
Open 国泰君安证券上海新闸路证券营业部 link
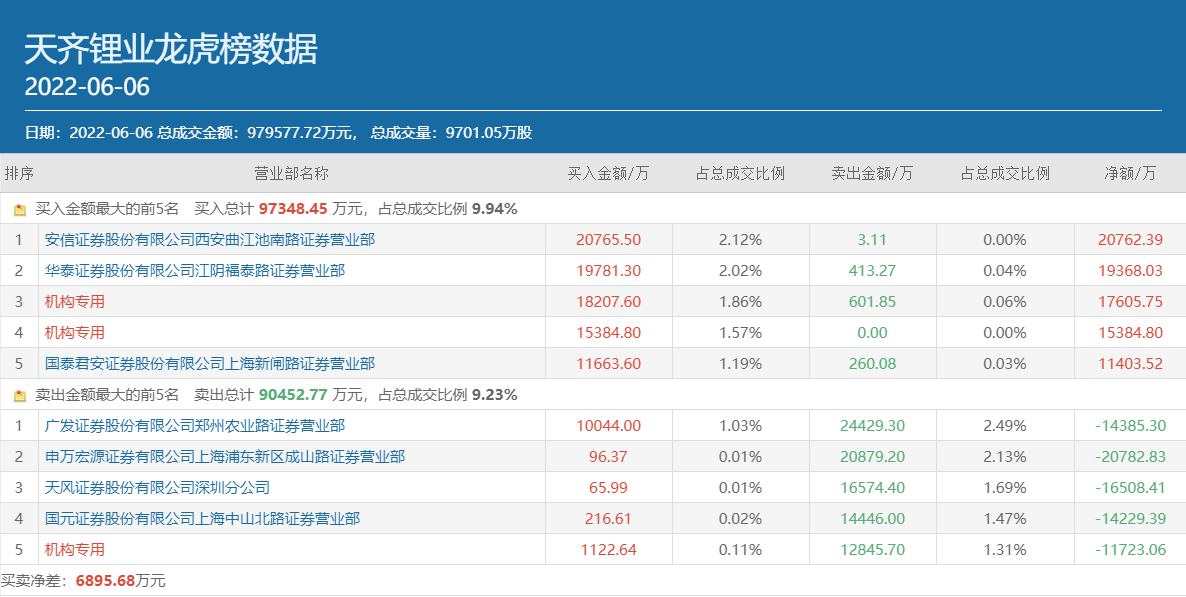coord(210,364)
